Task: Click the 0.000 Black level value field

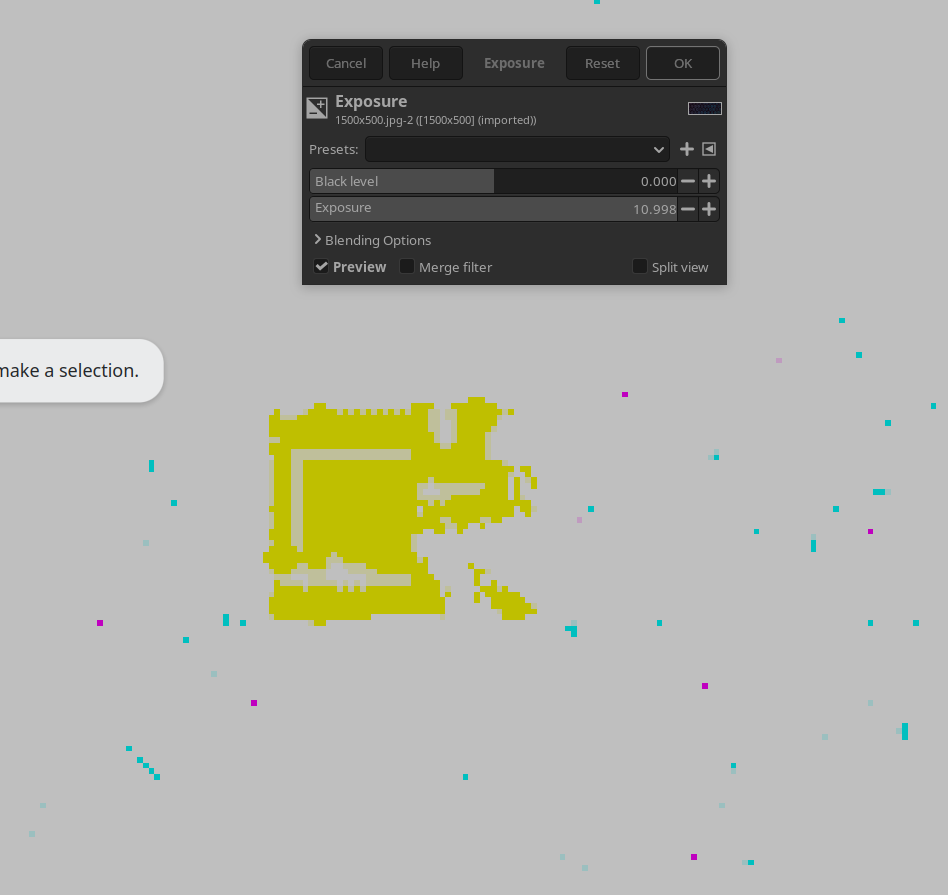Action: click(658, 181)
